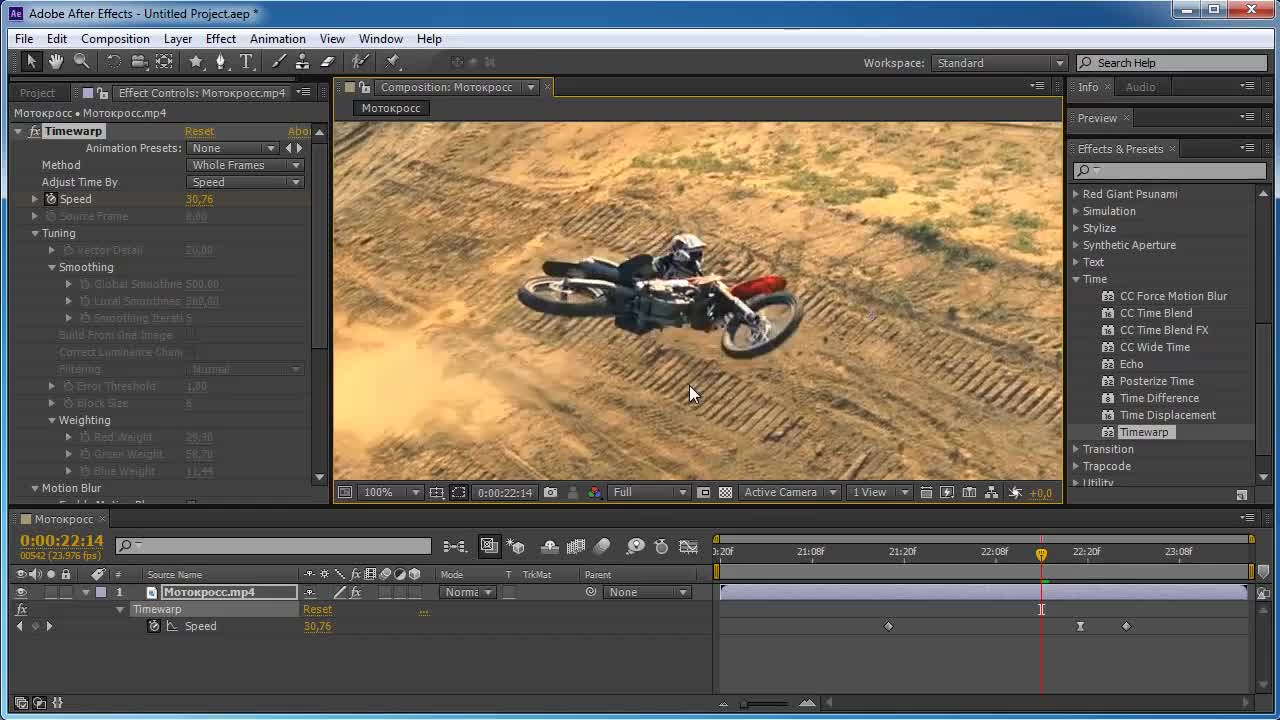This screenshot has width=1280, height=720.
Task: Select the Clone Stamp tool
Action: (302, 62)
